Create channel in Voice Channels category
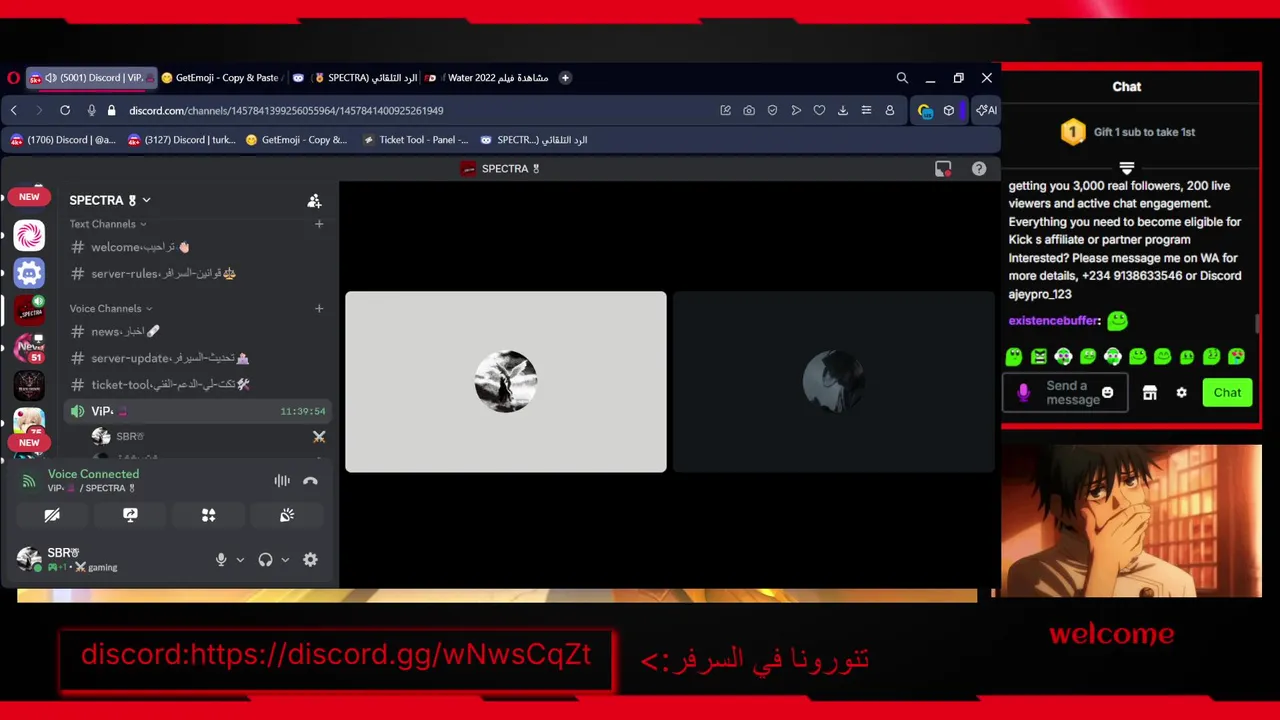Image resolution: width=1280 pixels, height=720 pixels. [x=319, y=308]
